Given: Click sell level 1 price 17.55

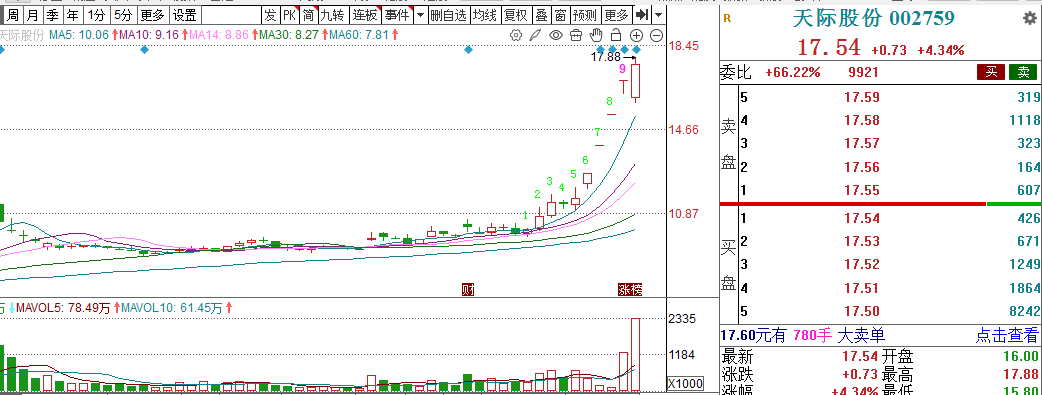Looking at the screenshot, I should (862, 190).
